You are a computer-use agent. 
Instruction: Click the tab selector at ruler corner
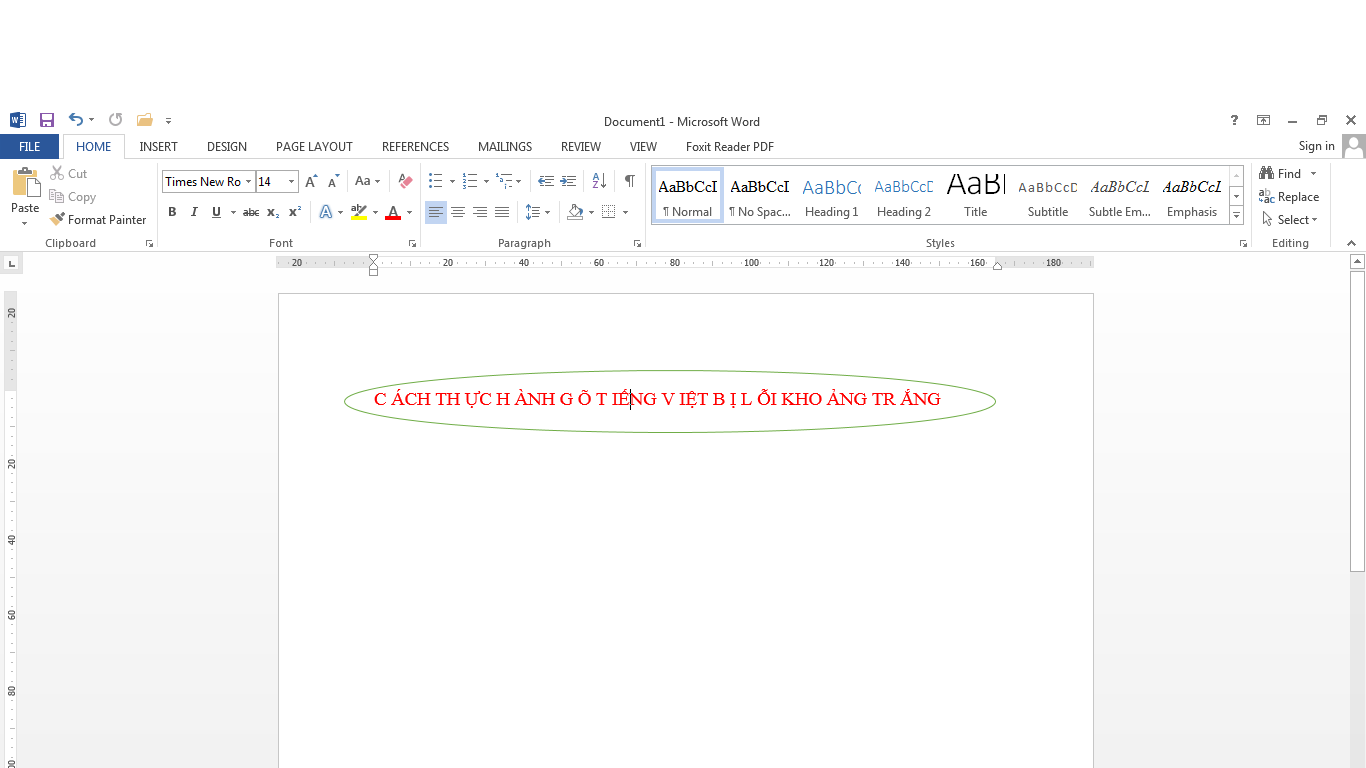tap(11, 264)
